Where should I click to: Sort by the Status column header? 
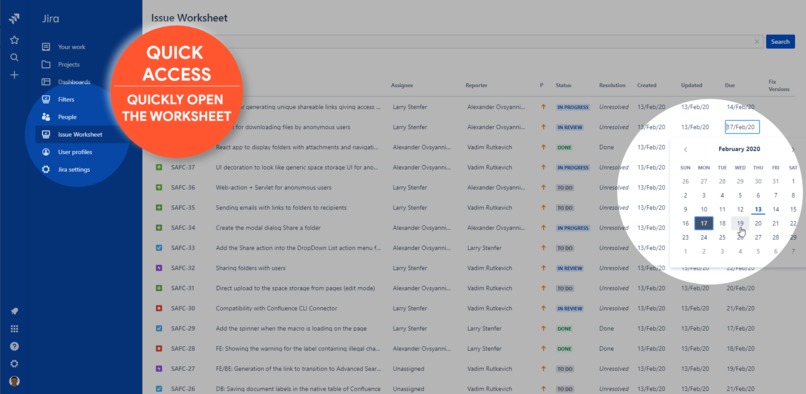click(x=563, y=85)
